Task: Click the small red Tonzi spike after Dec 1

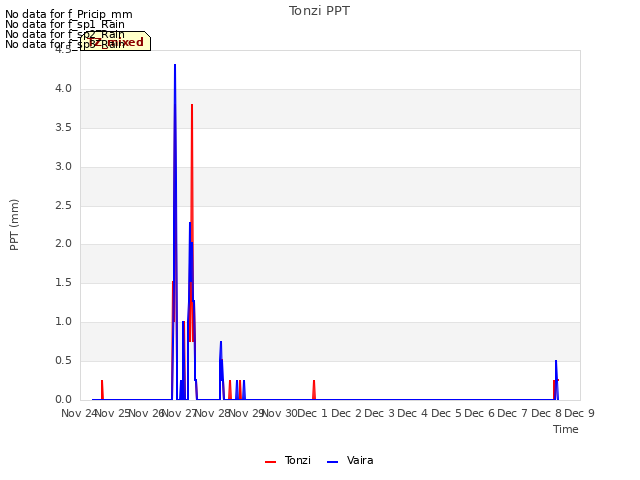Action: 314,390
